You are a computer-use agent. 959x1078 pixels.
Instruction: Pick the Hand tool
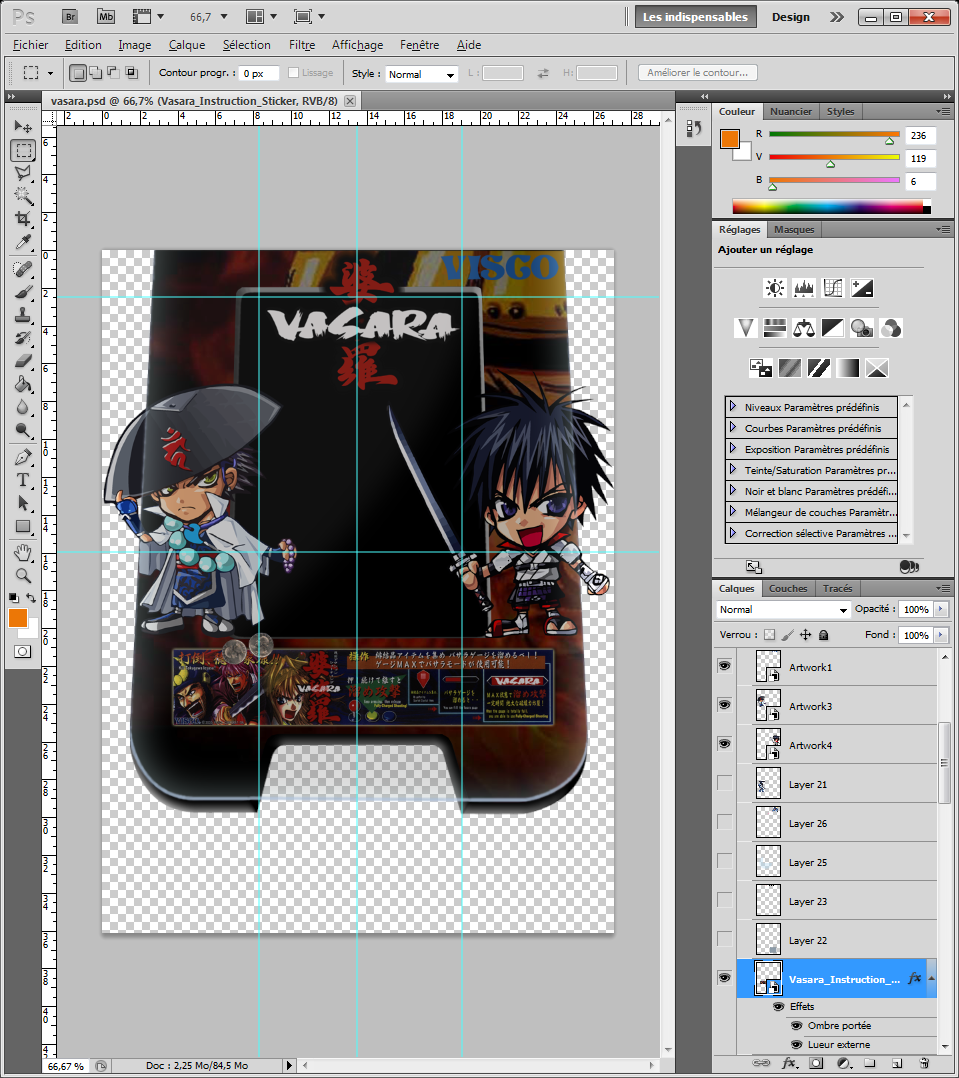coord(23,552)
